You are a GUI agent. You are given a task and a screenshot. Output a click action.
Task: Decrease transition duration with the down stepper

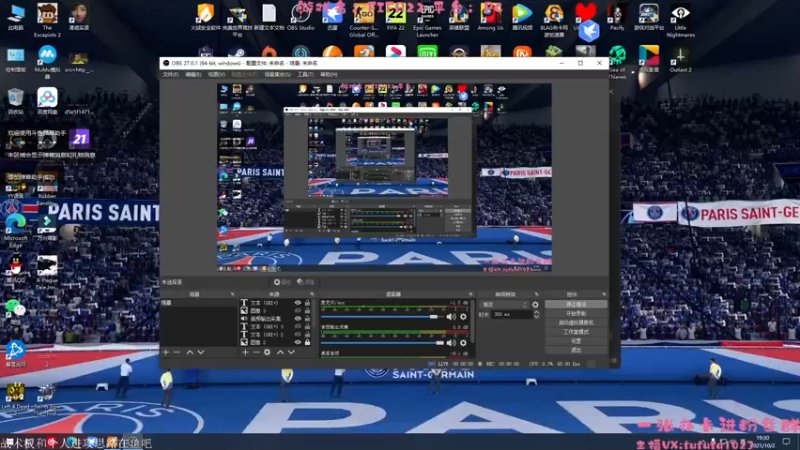tap(536, 317)
